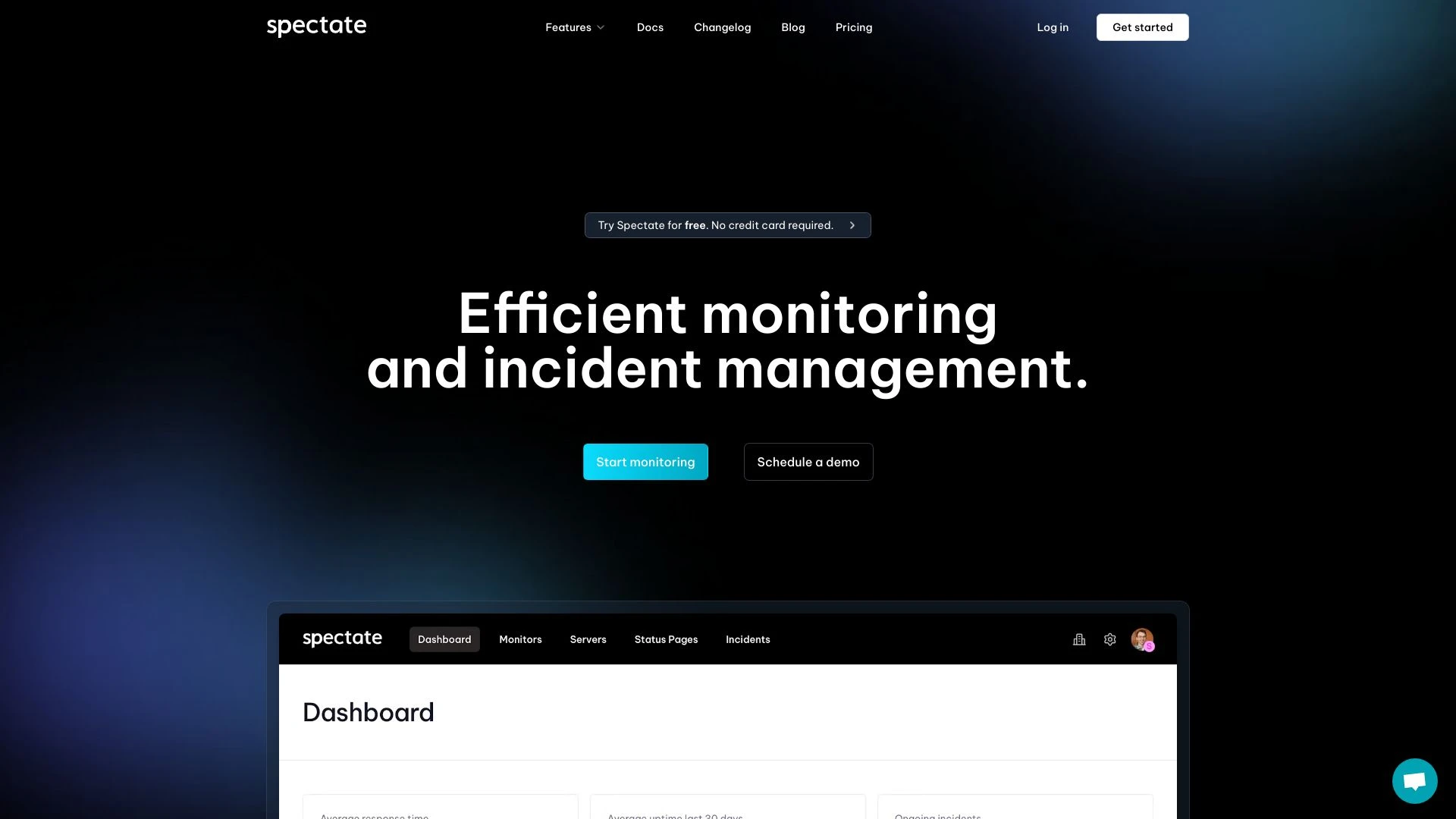Click the Spectate logo in the navigation bar
The height and width of the screenshot is (819, 1456).
tap(316, 25)
